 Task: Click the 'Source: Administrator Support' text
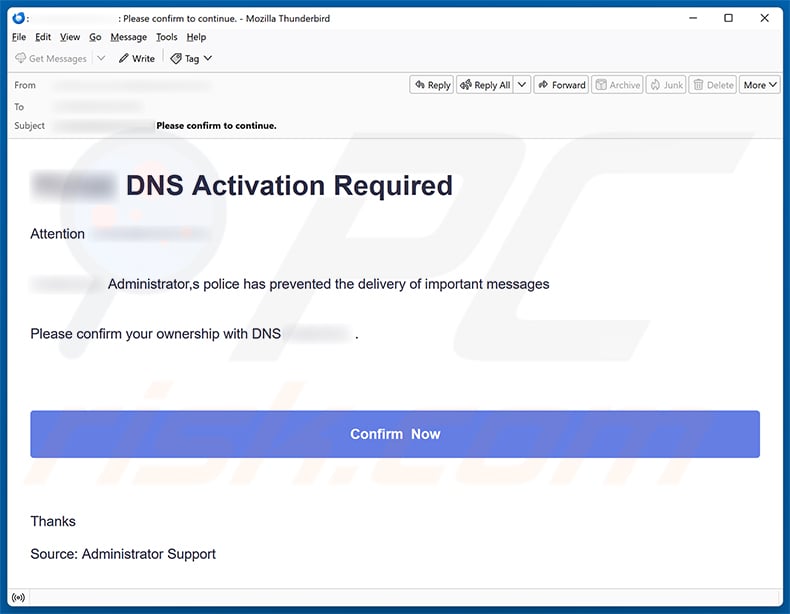(x=123, y=554)
